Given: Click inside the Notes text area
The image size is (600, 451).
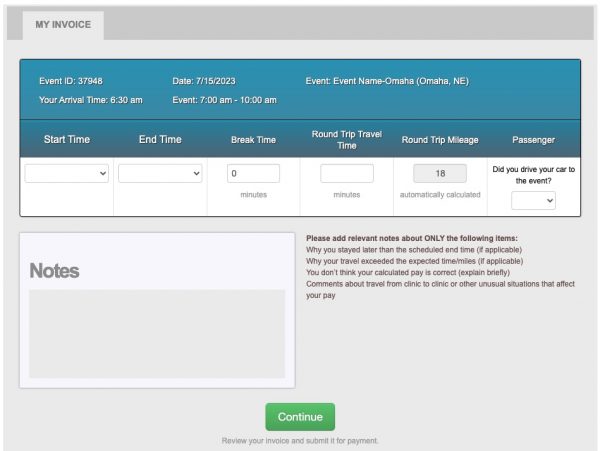Looking at the screenshot, I should (x=157, y=334).
